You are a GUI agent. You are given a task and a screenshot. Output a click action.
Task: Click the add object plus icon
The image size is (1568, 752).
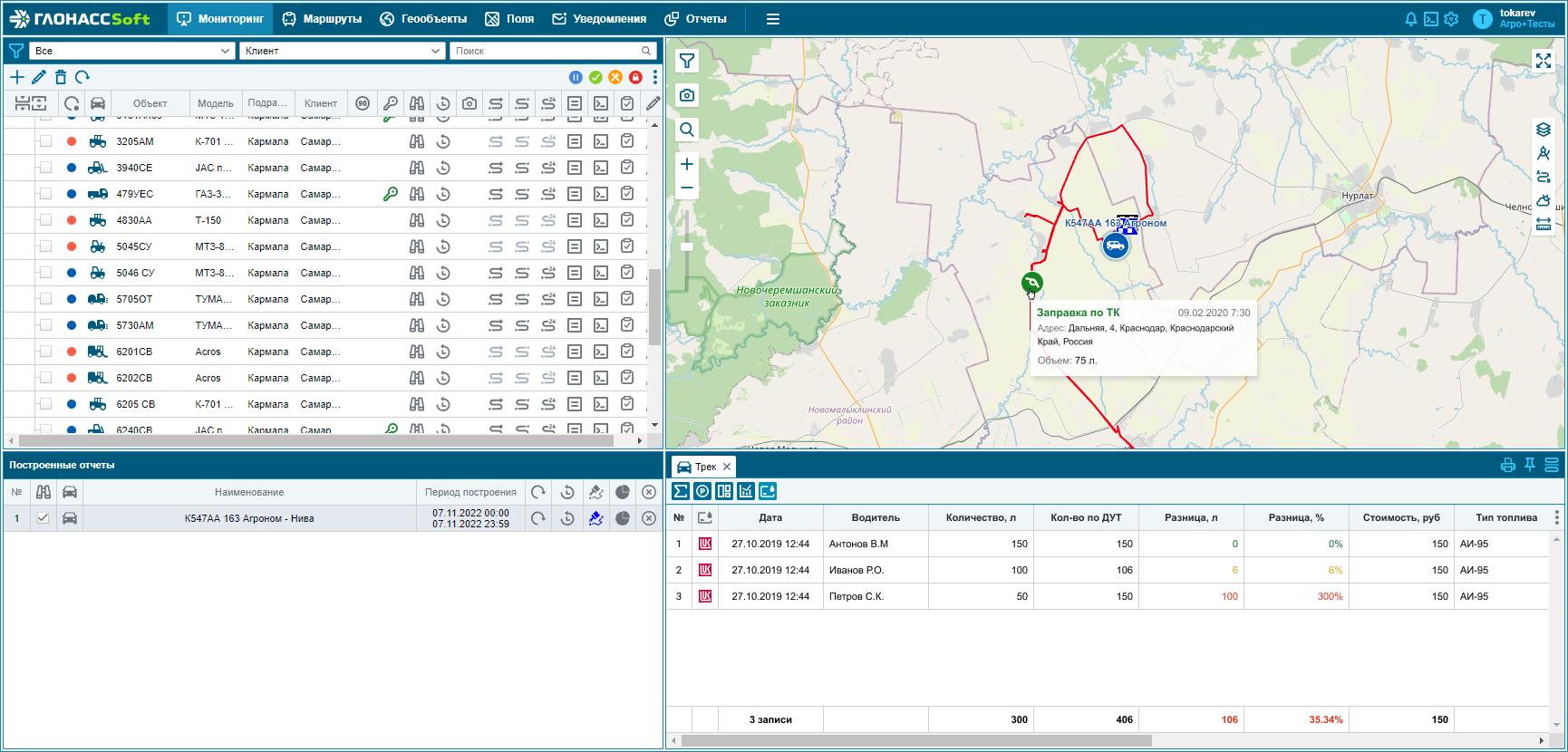click(17, 77)
